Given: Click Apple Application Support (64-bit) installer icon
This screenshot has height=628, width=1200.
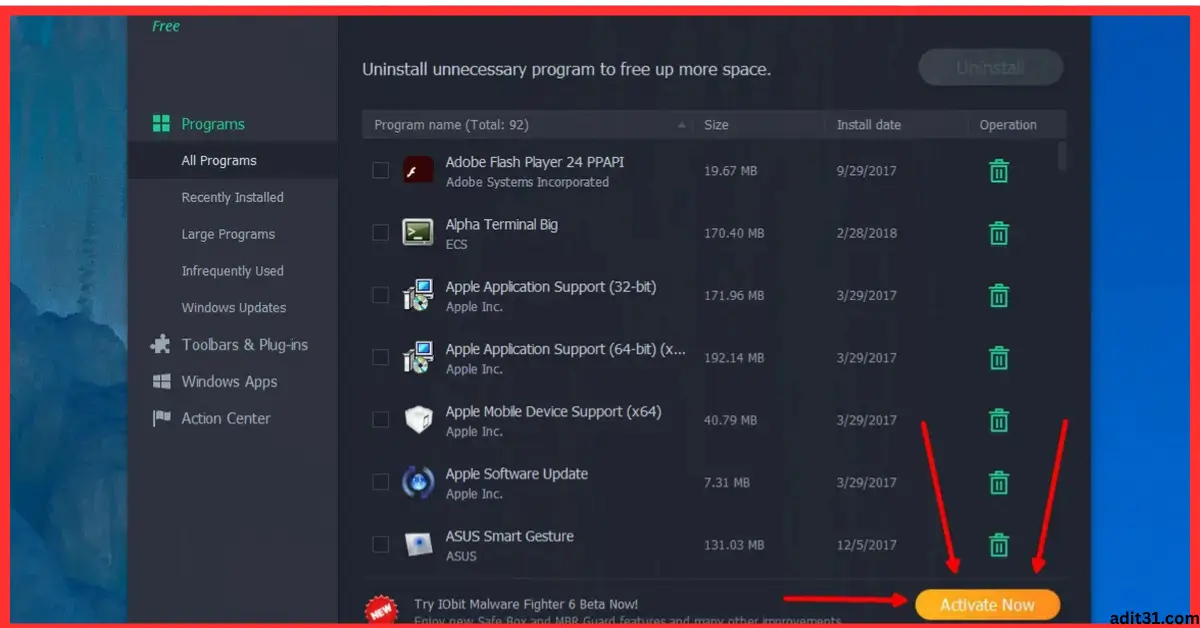Looking at the screenshot, I should click(x=417, y=358).
